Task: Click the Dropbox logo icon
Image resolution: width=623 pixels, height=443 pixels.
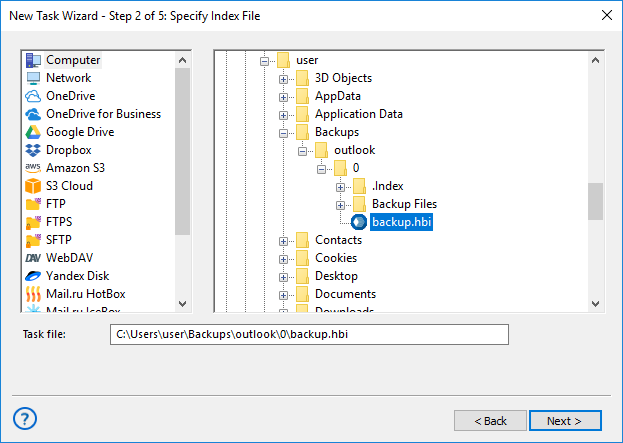Action: click(33, 150)
